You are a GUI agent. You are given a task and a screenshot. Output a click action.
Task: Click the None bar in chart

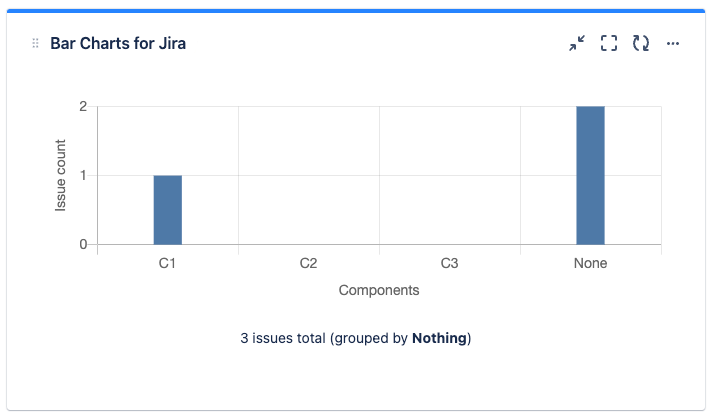(x=590, y=175)
